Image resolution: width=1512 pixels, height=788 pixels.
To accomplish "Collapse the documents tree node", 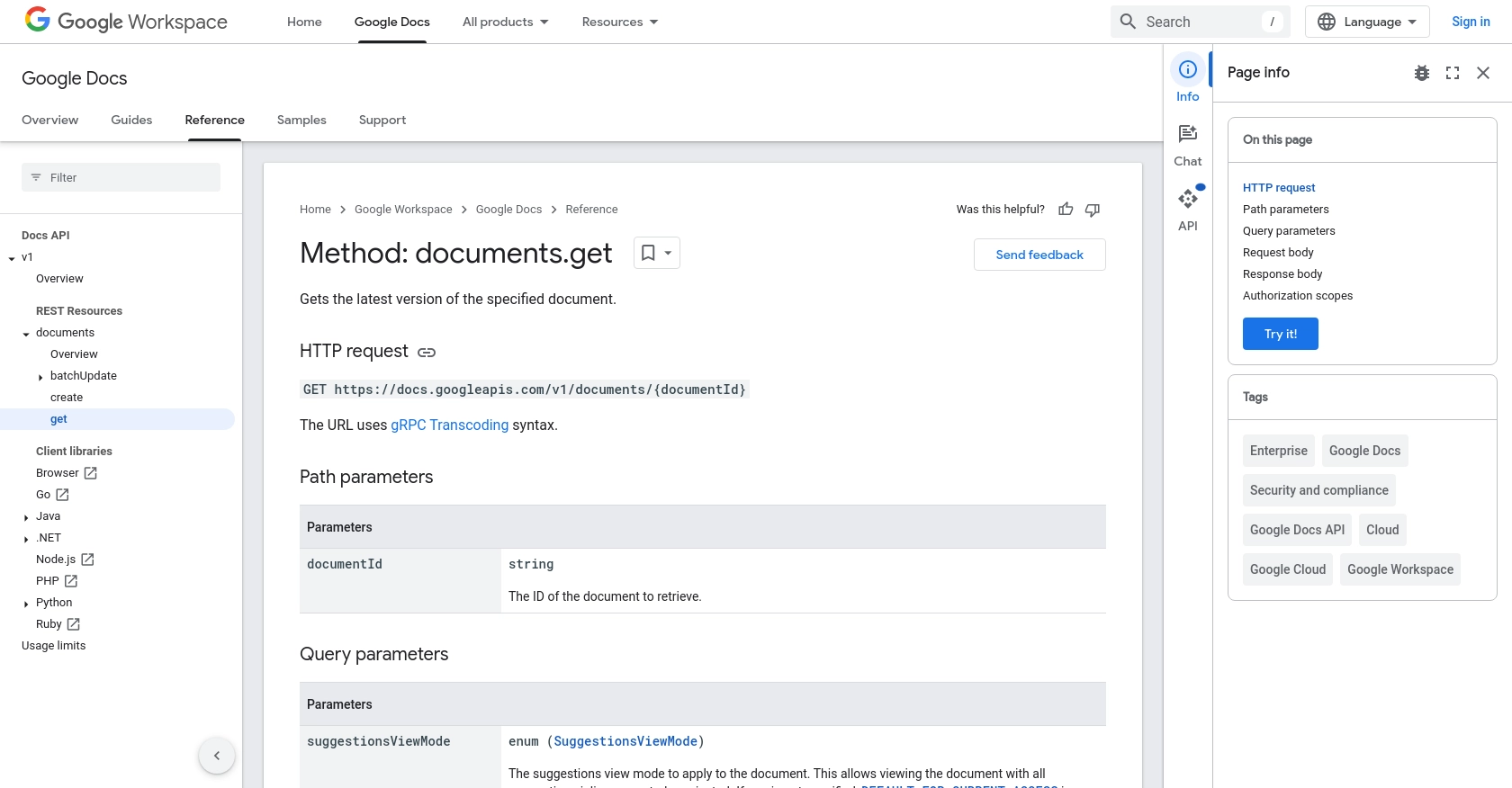I will [26, 334].
